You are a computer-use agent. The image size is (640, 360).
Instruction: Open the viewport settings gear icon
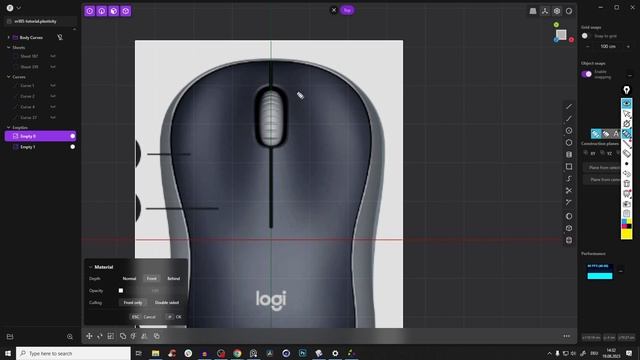[x=557, y=11]
